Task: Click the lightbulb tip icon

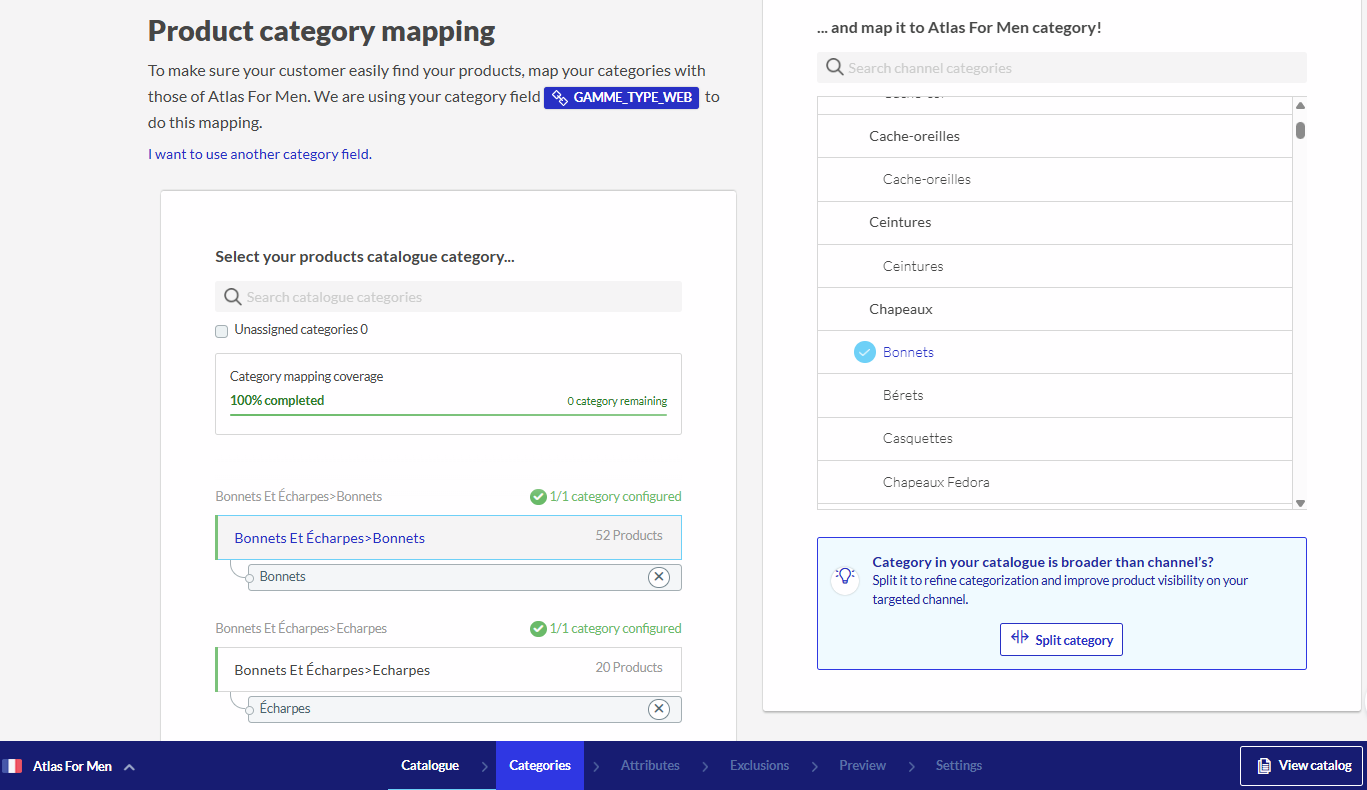Action: coord(846,578)
